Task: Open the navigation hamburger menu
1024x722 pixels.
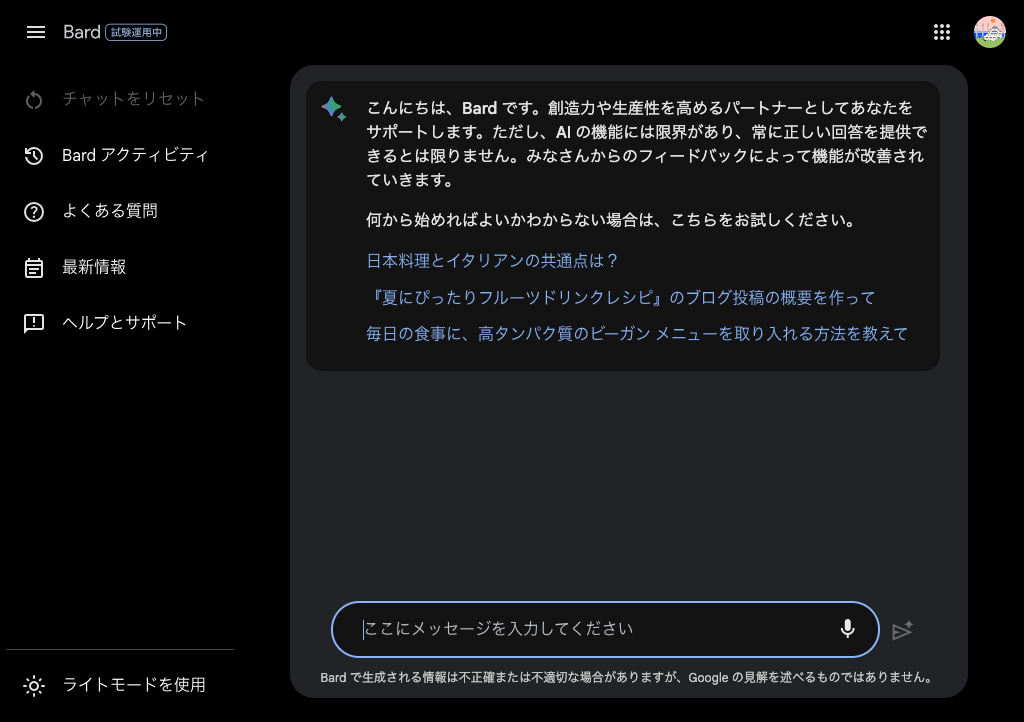Action: coord(36,31)
